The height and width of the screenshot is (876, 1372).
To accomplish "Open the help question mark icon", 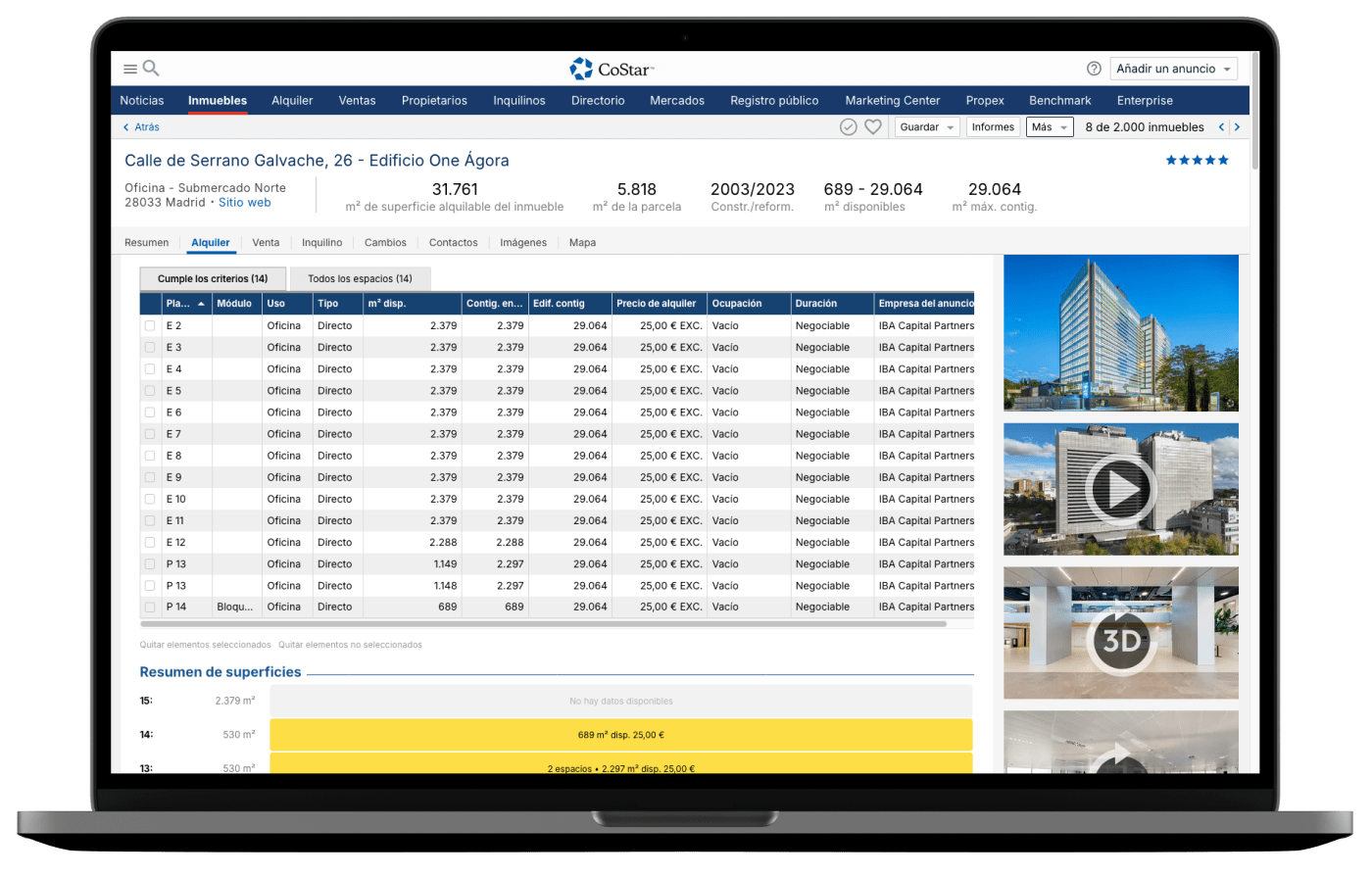I will [x=1094, y=69].
